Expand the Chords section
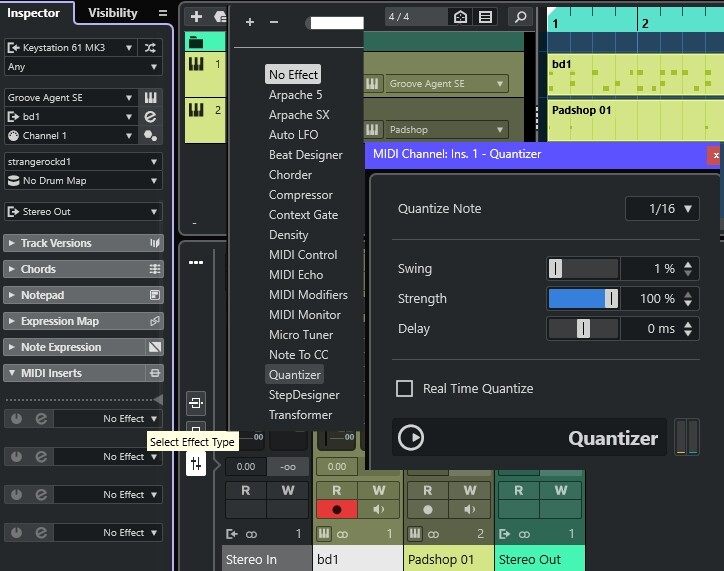Viewport: 724px width, 571px height. click(83, 269)
